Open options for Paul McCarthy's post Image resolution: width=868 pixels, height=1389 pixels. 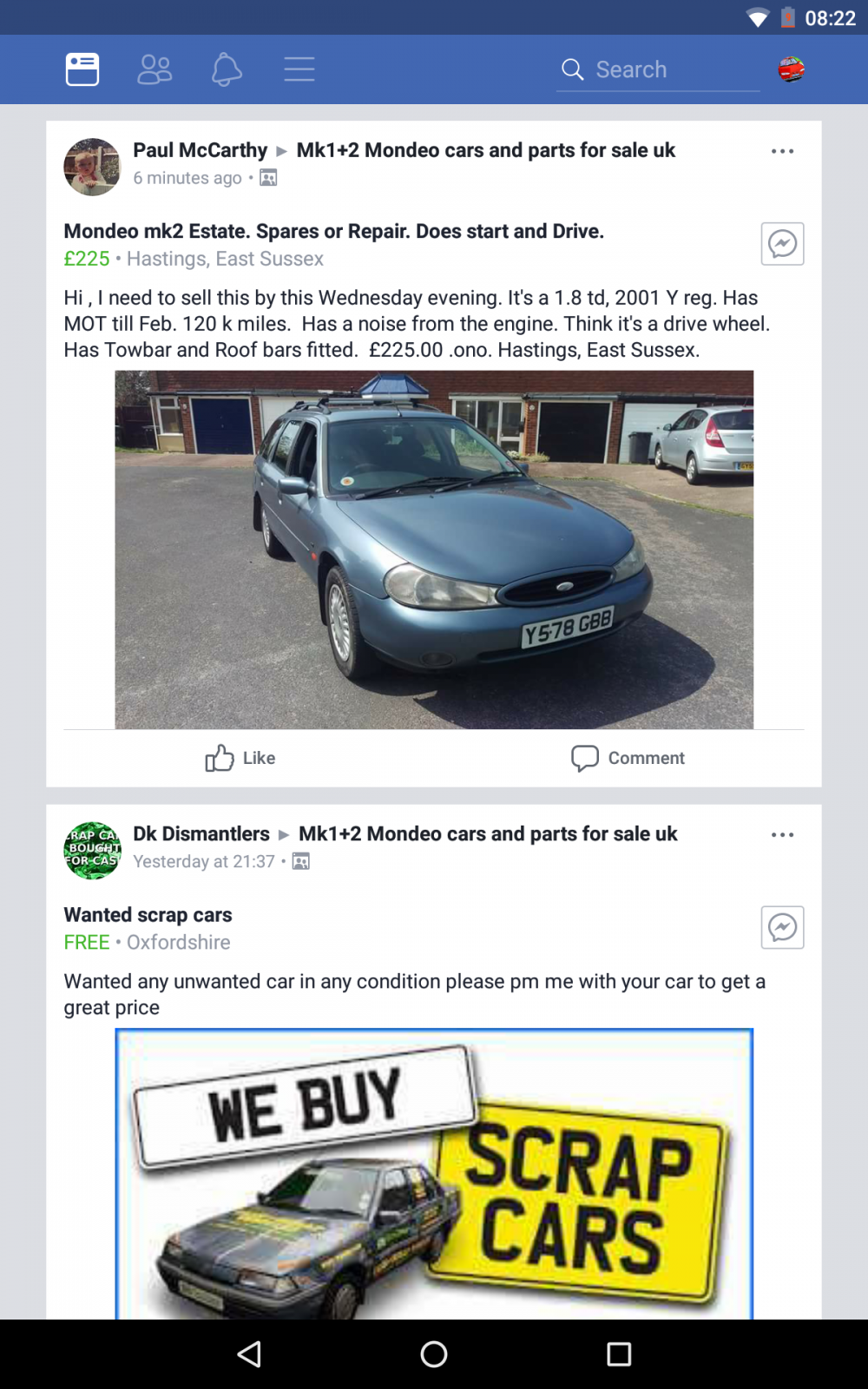pyautogui.click(x=782, y=151)
